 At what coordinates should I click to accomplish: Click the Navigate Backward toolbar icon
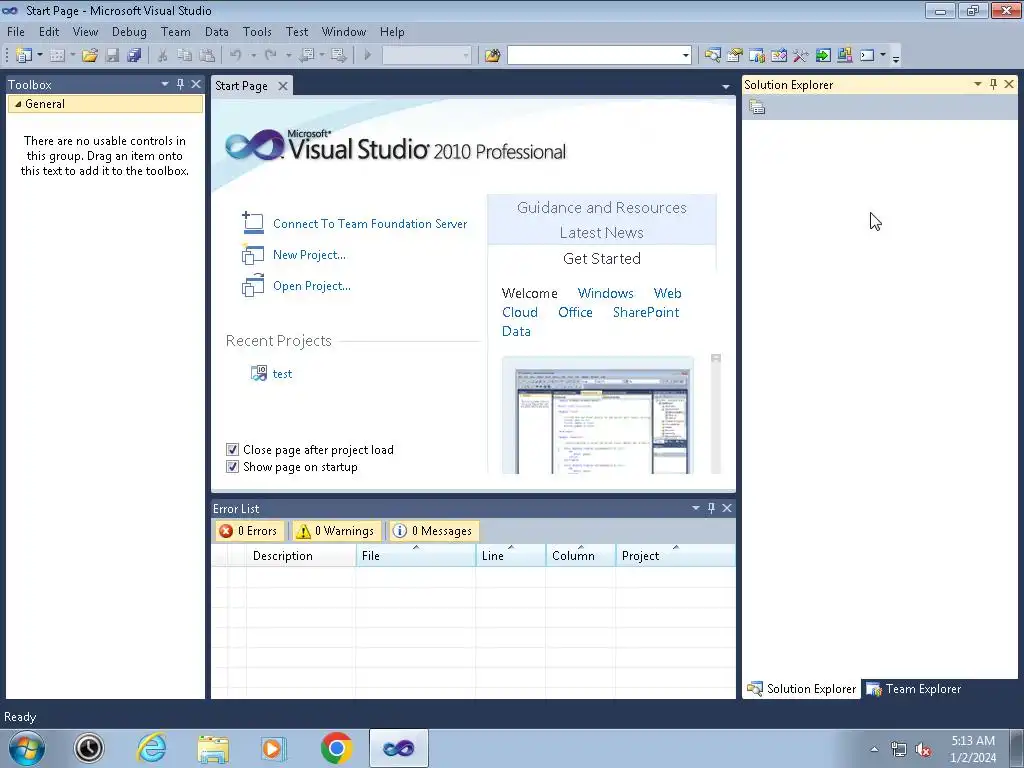(306, 56)
